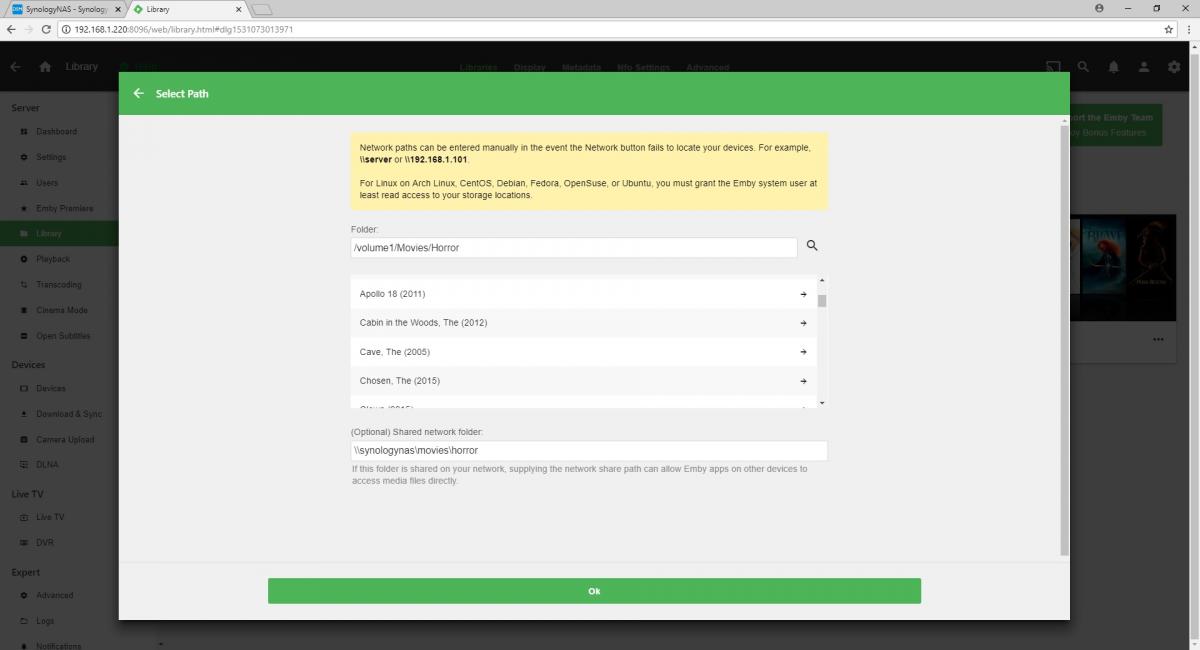Click Emby header back arrow
Image resolution: width=1200 pixels, height=650 pixels.
(15, 67)
